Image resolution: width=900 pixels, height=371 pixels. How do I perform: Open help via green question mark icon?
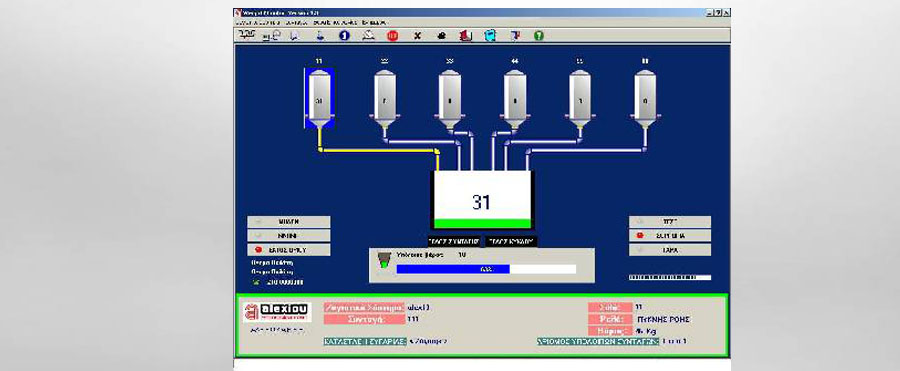click(x=538, y=36)
